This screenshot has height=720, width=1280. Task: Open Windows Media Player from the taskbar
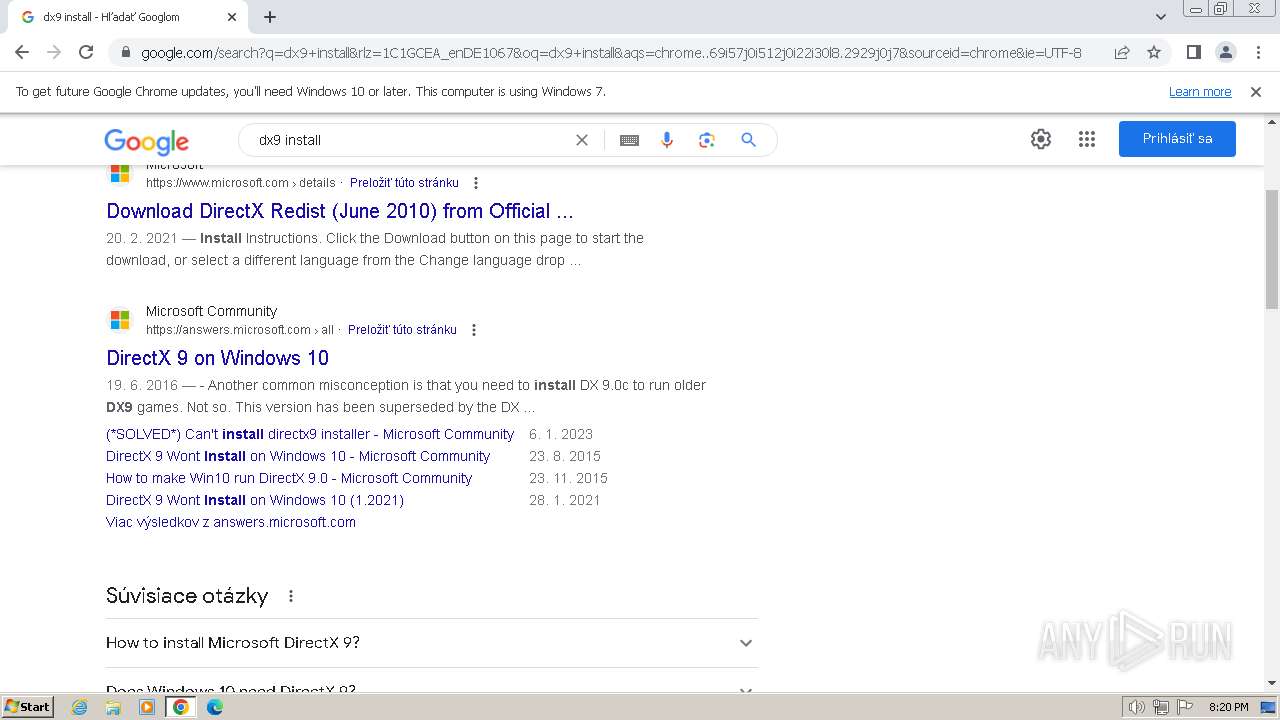[x=147, y=707]
